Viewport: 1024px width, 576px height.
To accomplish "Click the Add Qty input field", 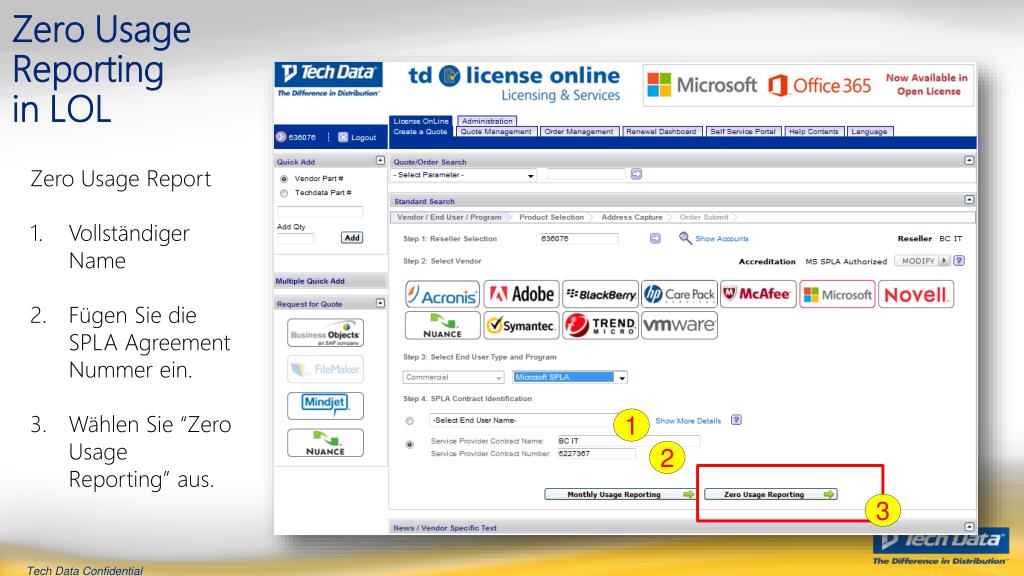I will point(295,238).
